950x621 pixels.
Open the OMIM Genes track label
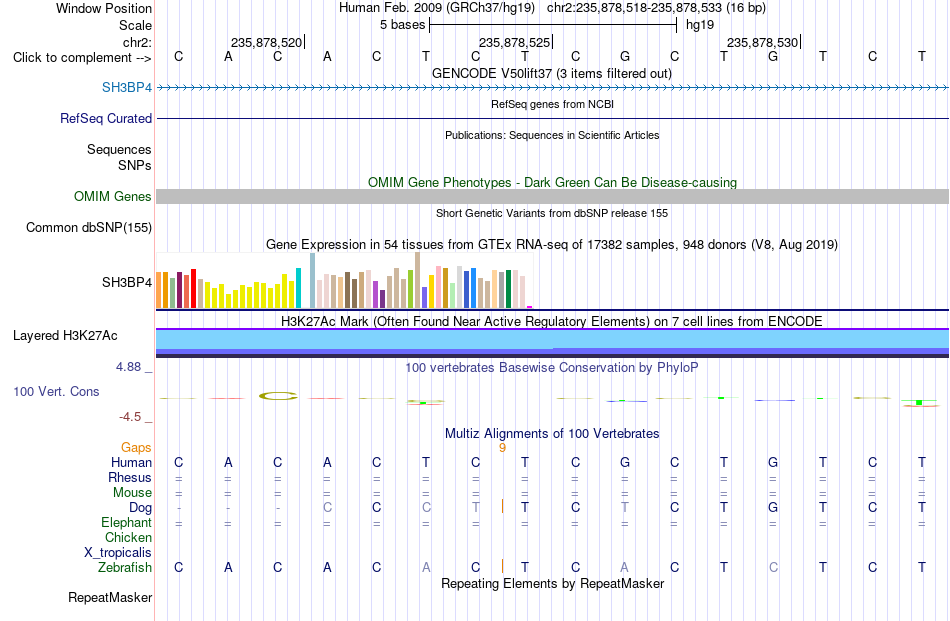click(x=112, y=196)
